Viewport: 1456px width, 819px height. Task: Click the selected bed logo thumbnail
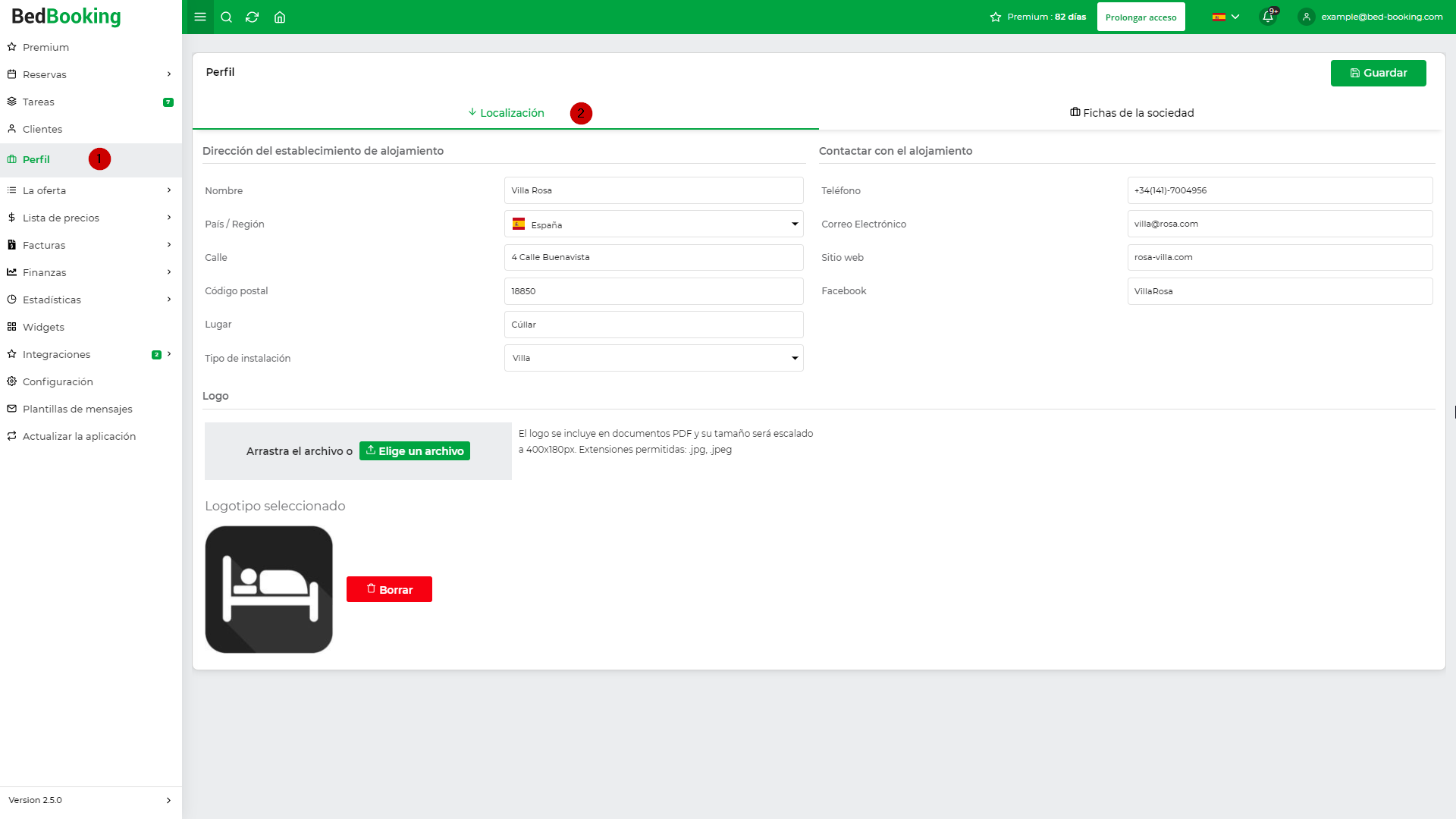coord(268,589)
